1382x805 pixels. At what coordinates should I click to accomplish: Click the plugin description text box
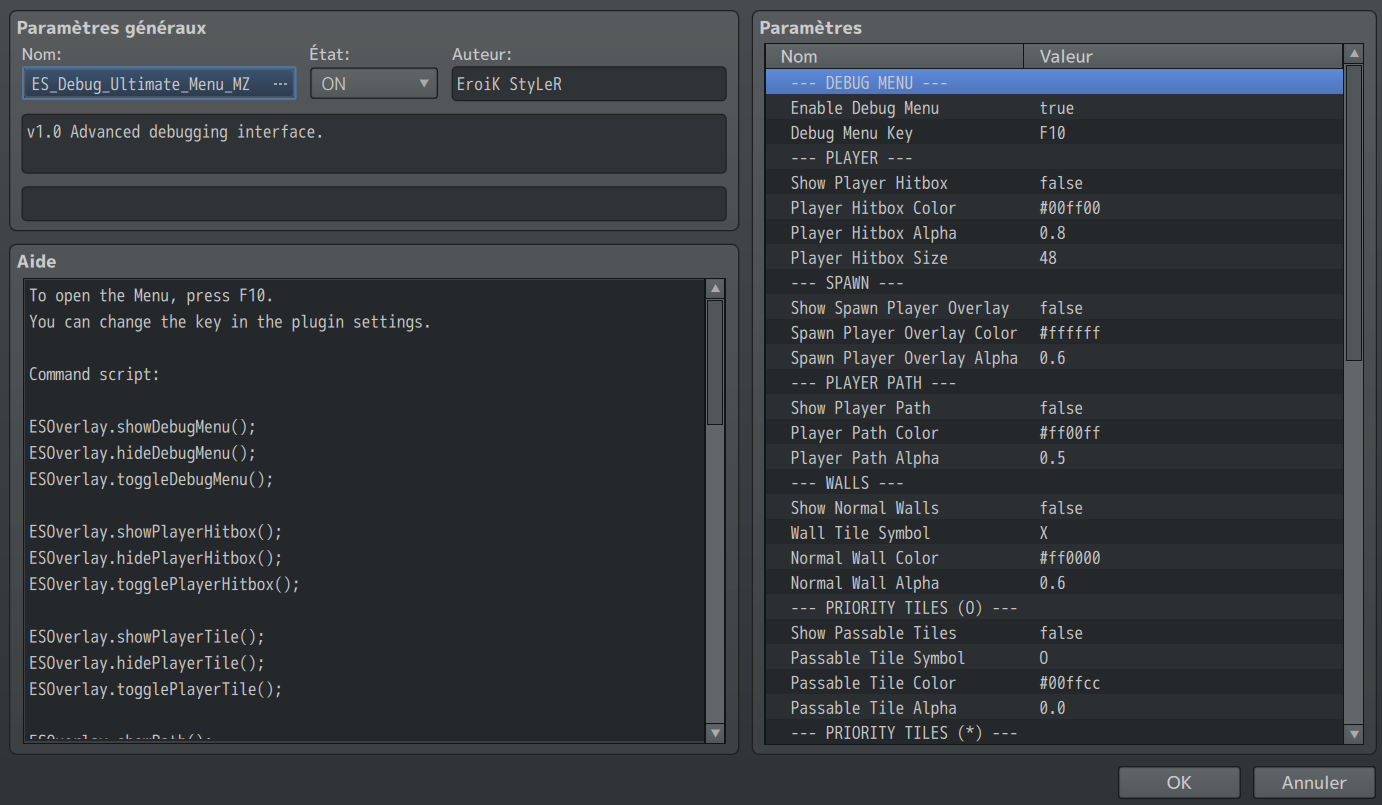click(x=374, y=143)
